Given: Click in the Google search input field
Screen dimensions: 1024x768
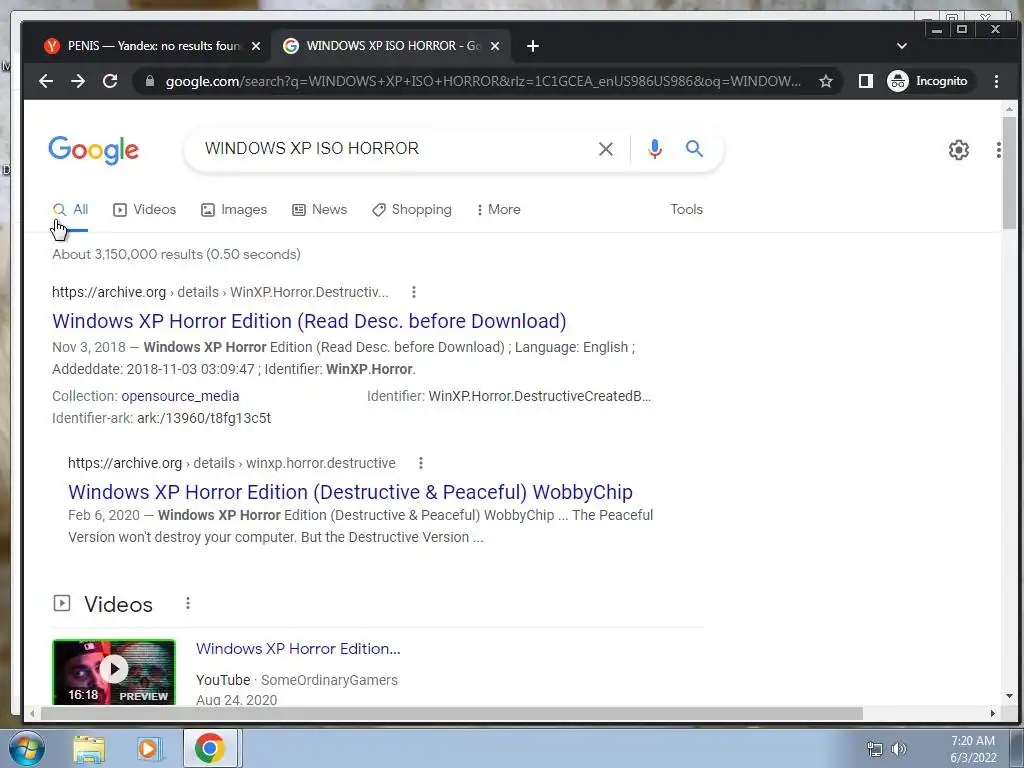Looking at the screenshot, I should 392,148.
